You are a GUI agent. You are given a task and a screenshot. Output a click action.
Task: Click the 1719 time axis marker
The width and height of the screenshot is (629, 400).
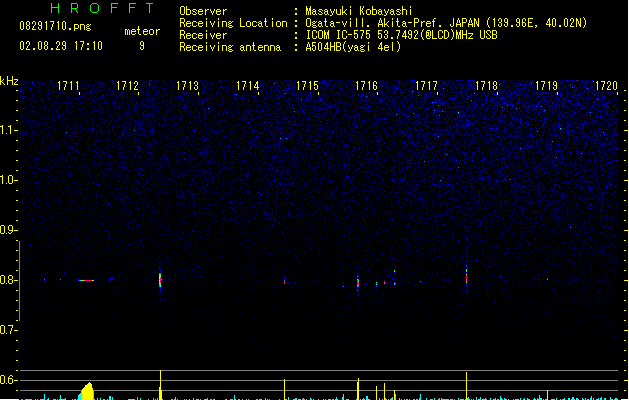(546, 86)
